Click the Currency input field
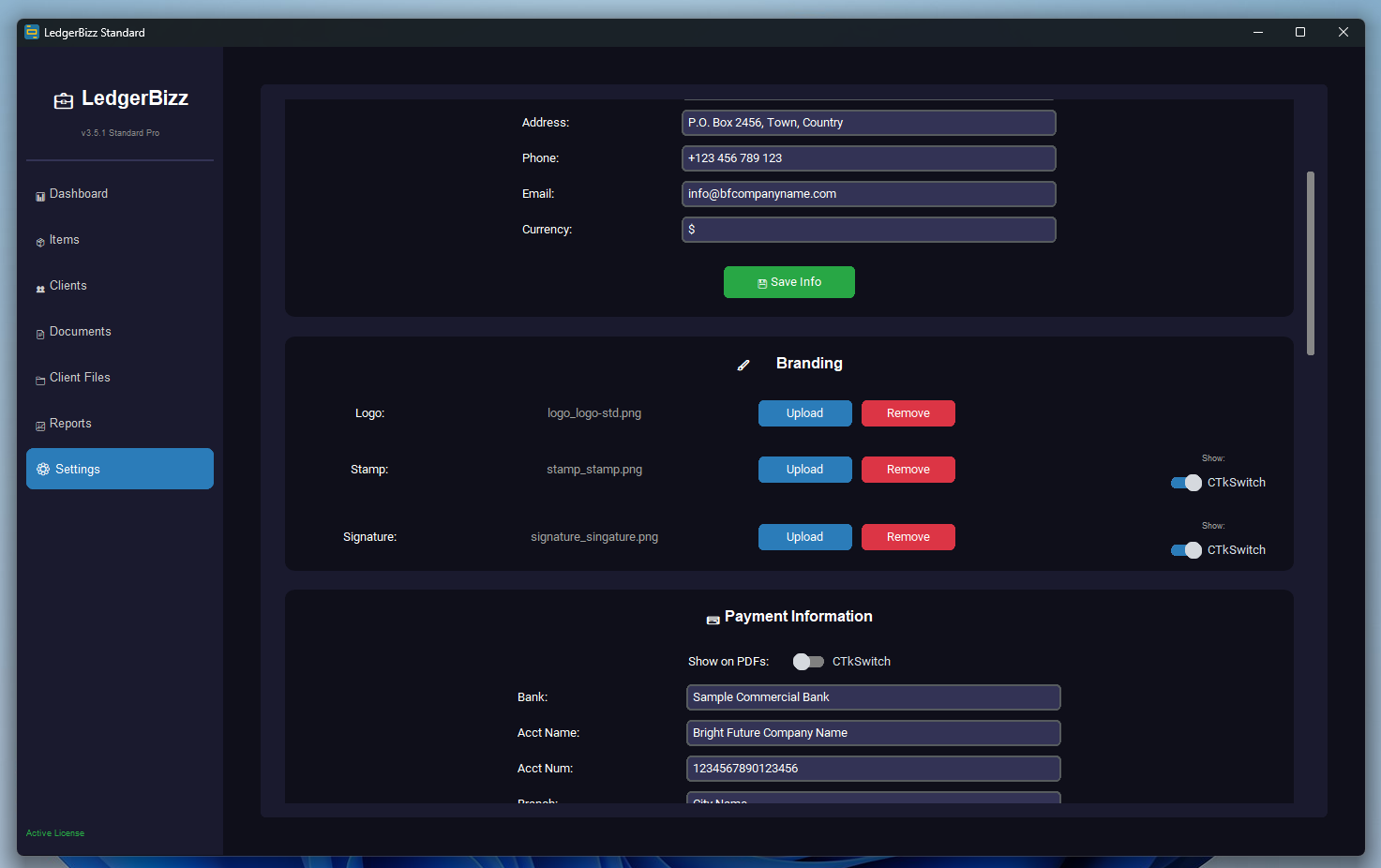This screenshot has width=1381, height=868. [x=869, y=230]
